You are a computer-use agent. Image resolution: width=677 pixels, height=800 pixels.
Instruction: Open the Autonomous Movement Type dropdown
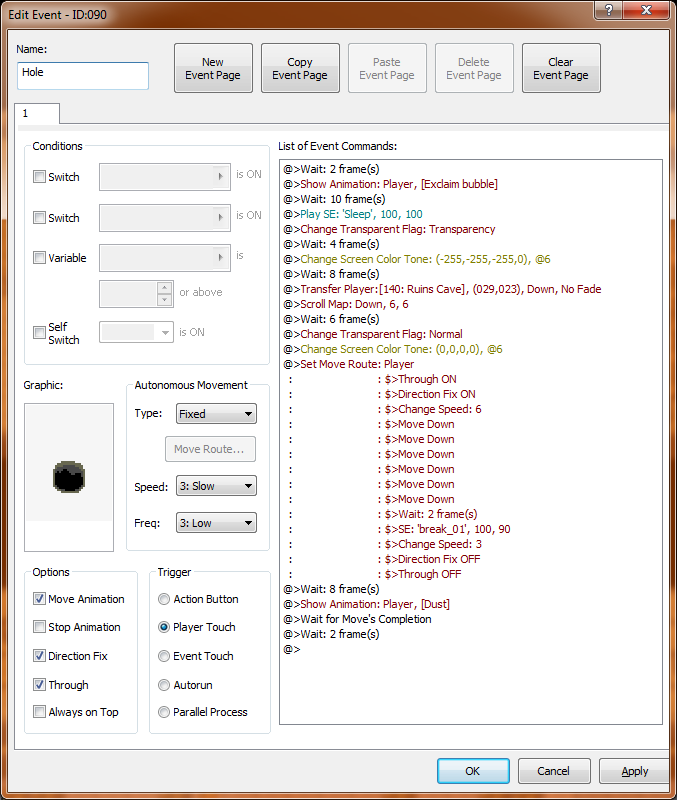(x=216, y=413)
